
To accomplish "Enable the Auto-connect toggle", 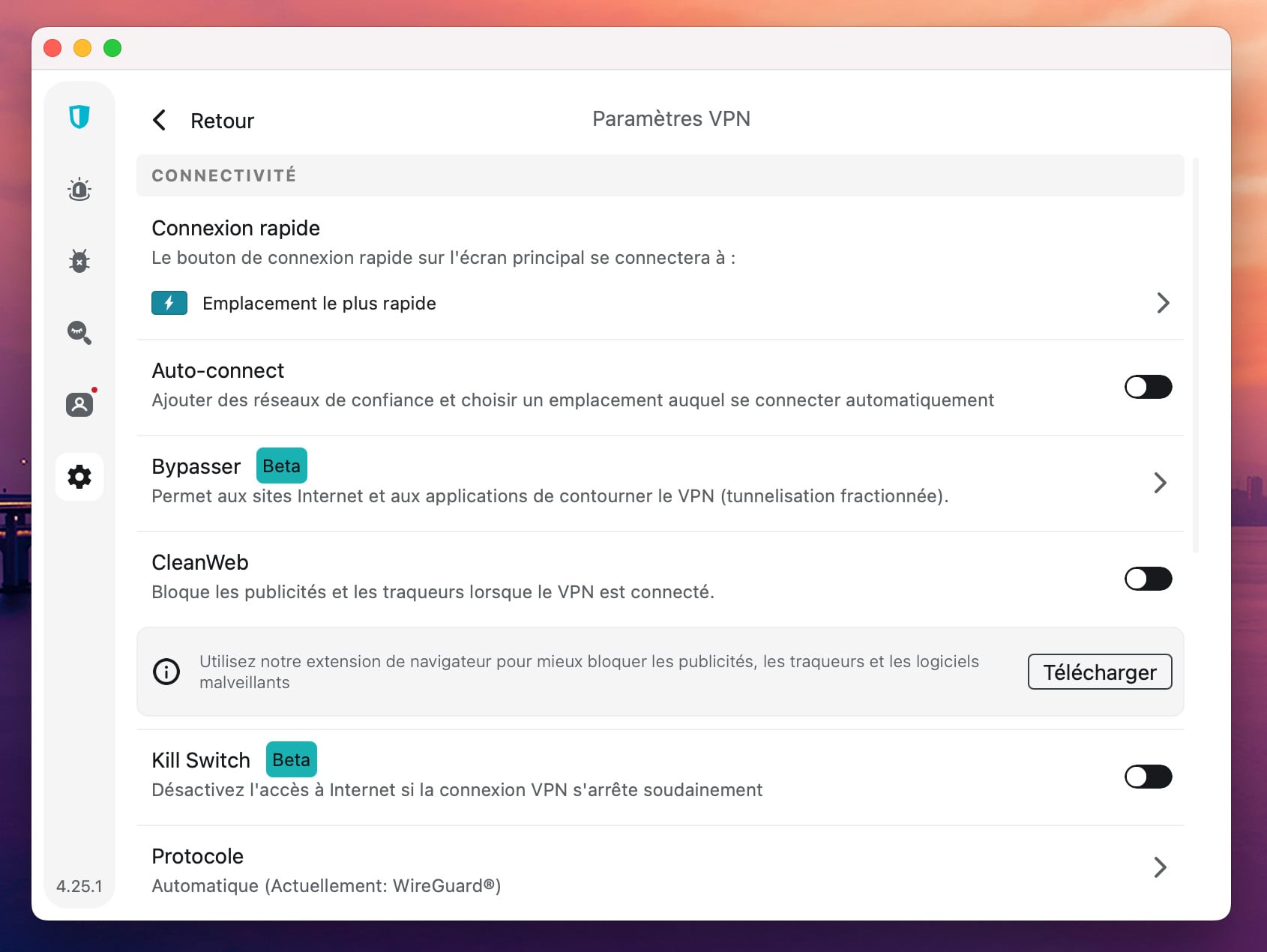I will tap(1148, 387).
